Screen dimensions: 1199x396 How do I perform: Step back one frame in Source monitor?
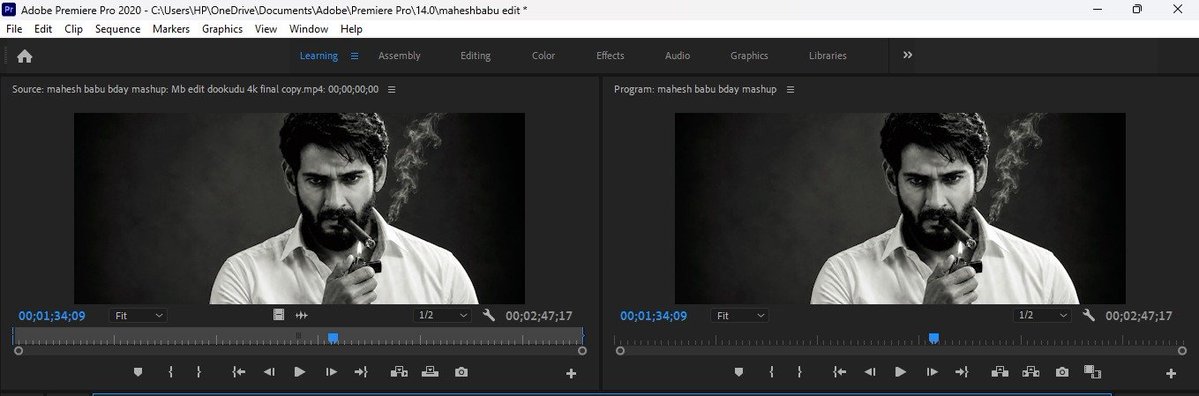[x=269, y=372]
